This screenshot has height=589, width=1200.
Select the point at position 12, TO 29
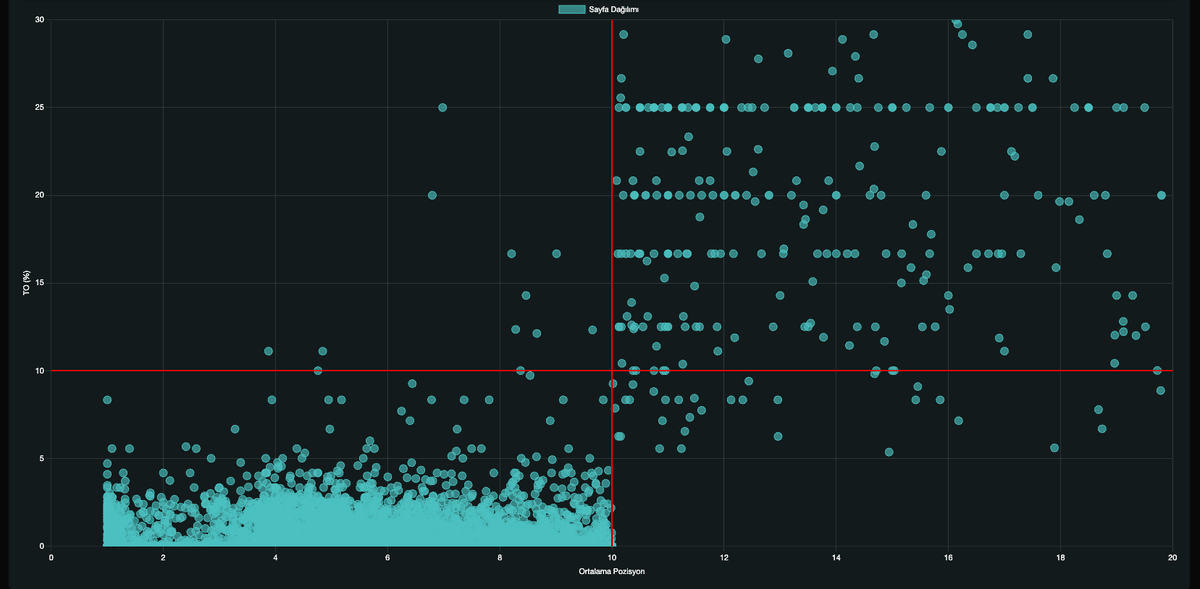click(x=725, y=39)
